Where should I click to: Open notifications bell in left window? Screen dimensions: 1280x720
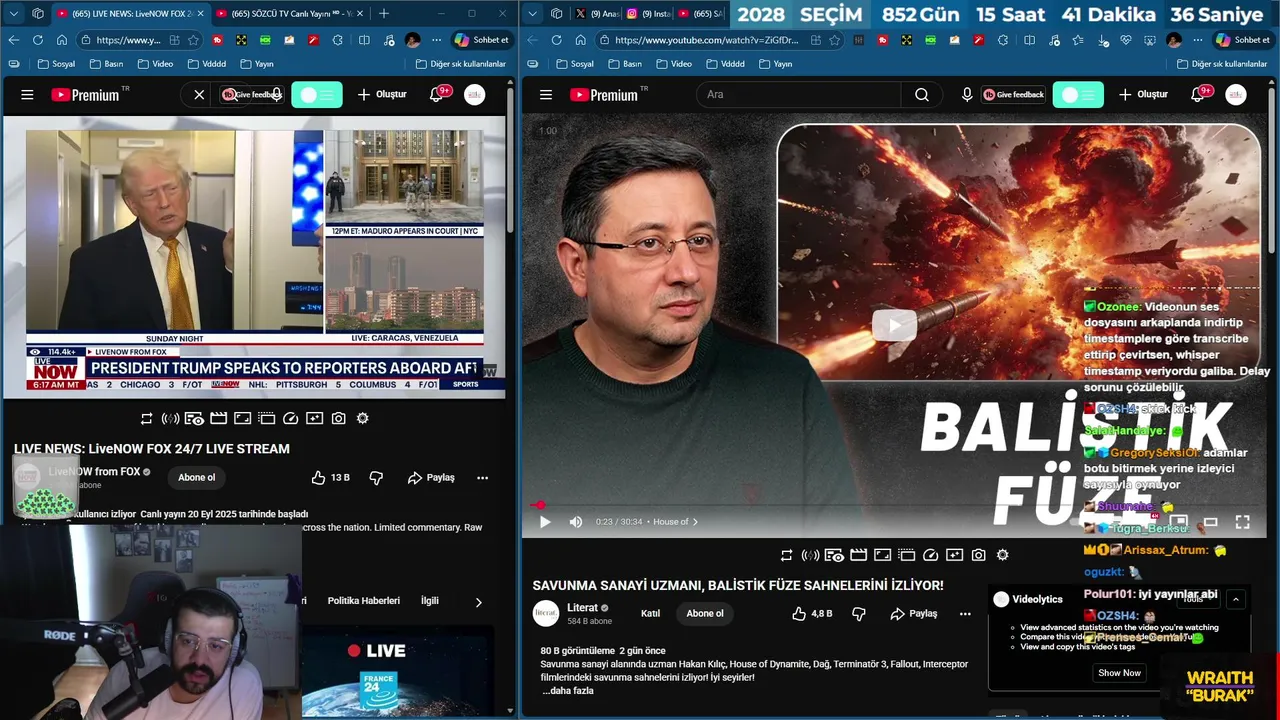437,95
